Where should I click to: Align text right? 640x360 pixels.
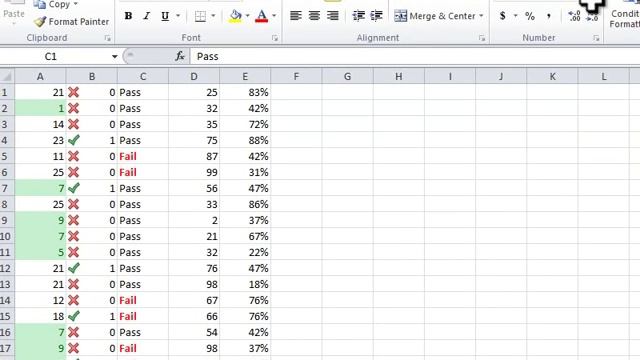tap(333, 16)
